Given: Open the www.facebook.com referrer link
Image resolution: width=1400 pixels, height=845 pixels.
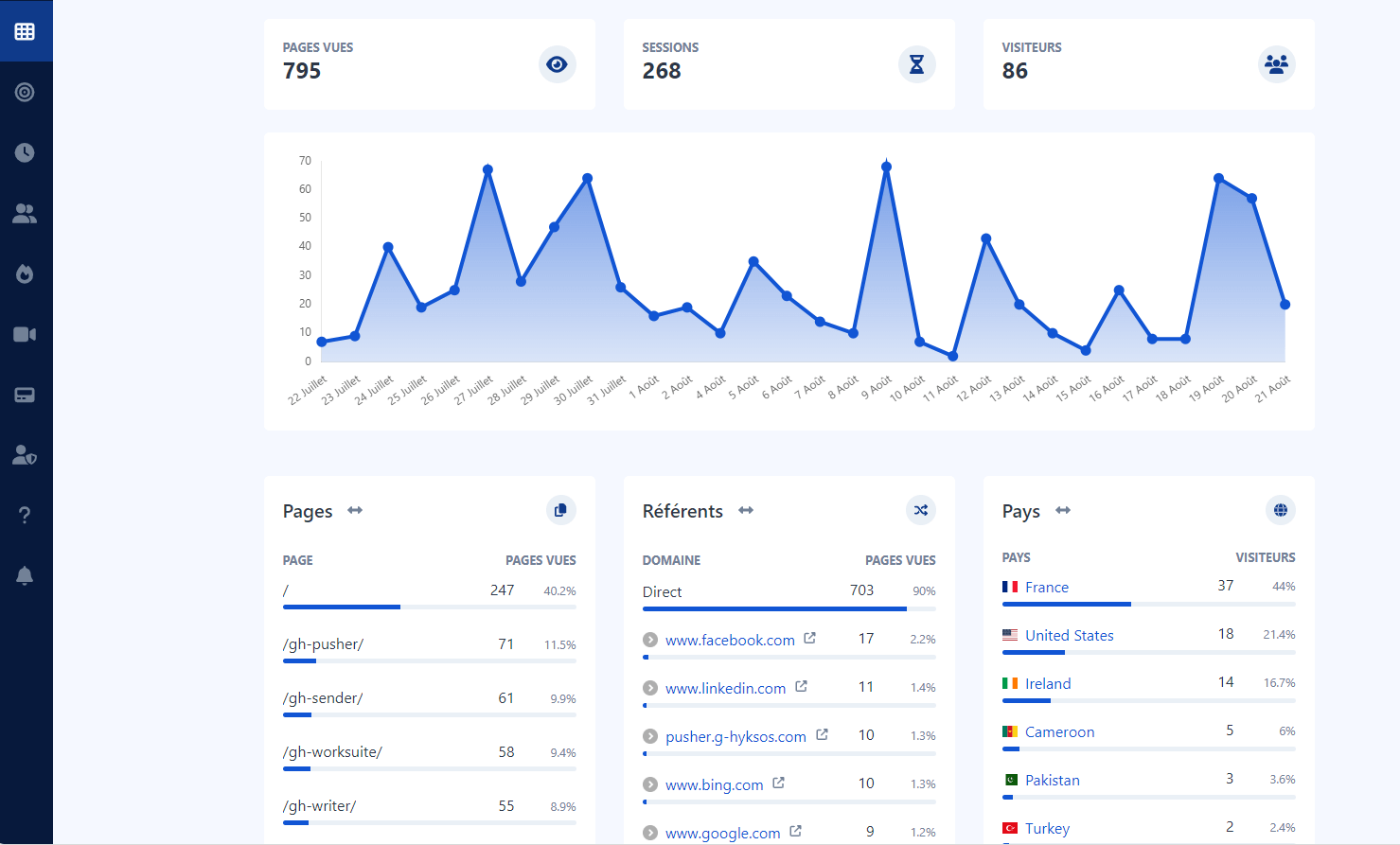Looking at the screenshot, I should click(x=730, y=640).
